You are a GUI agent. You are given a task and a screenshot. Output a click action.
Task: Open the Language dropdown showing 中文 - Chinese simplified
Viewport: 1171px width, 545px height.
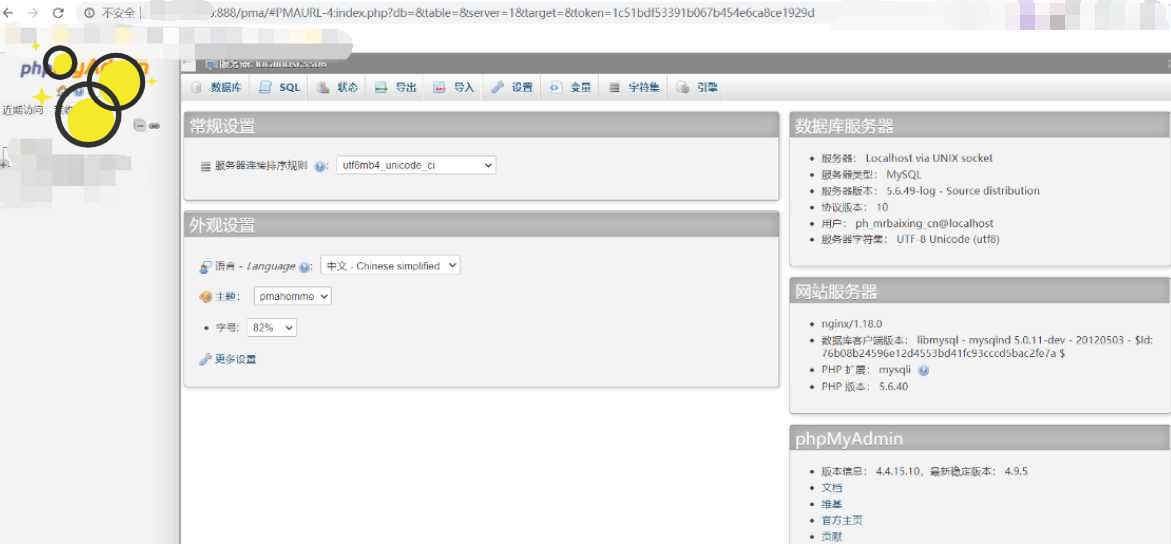tap(391, 266)
